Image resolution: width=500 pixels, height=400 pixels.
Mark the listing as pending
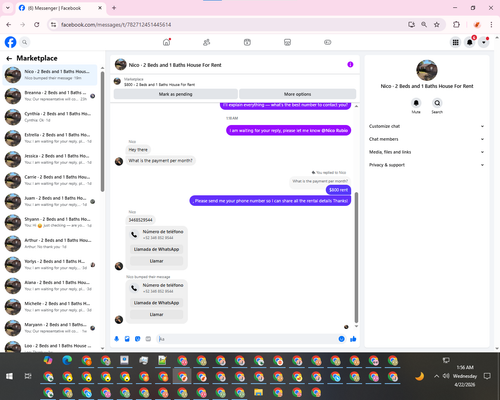[176, 94]
